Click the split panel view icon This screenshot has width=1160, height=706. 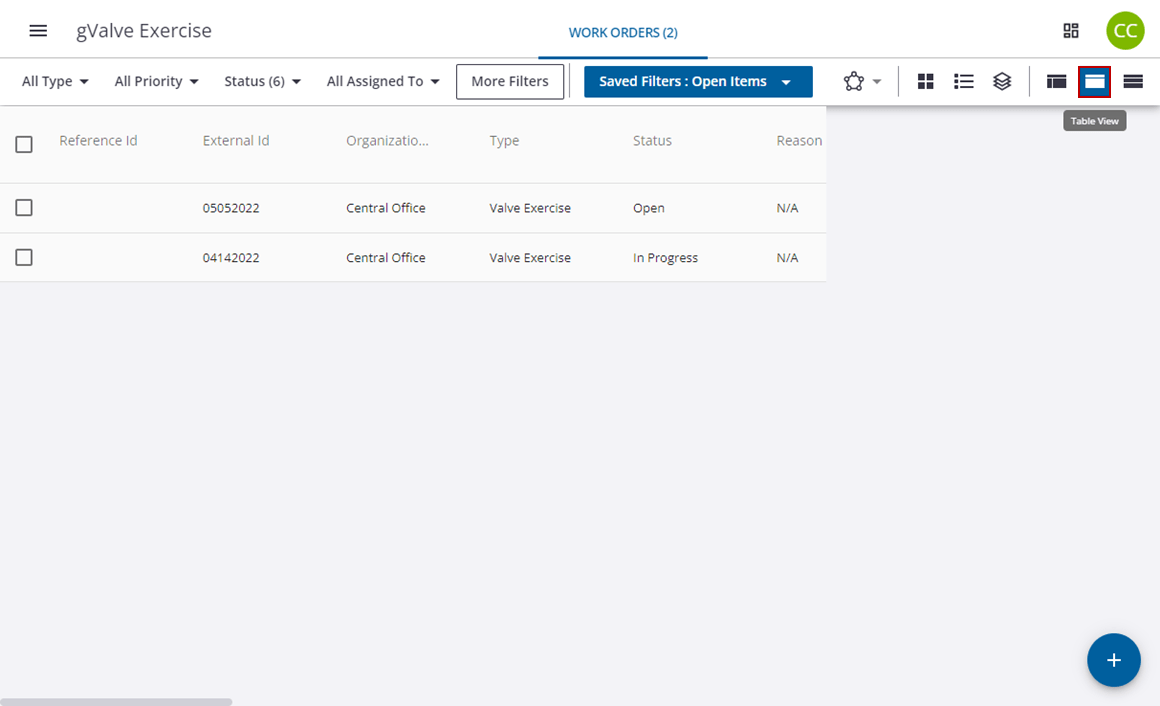1056,81
